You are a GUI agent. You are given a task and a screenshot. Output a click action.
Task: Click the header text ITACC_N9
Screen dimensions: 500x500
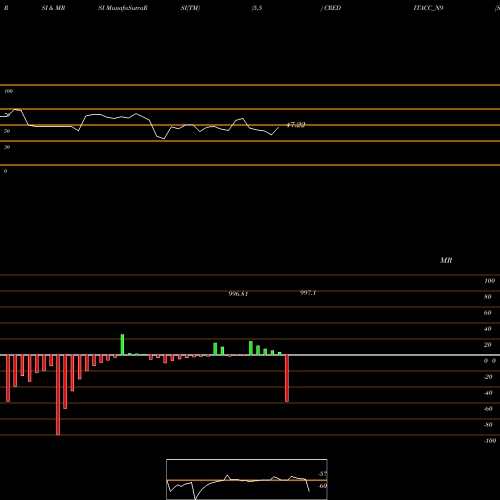click(x=428, y=8)
